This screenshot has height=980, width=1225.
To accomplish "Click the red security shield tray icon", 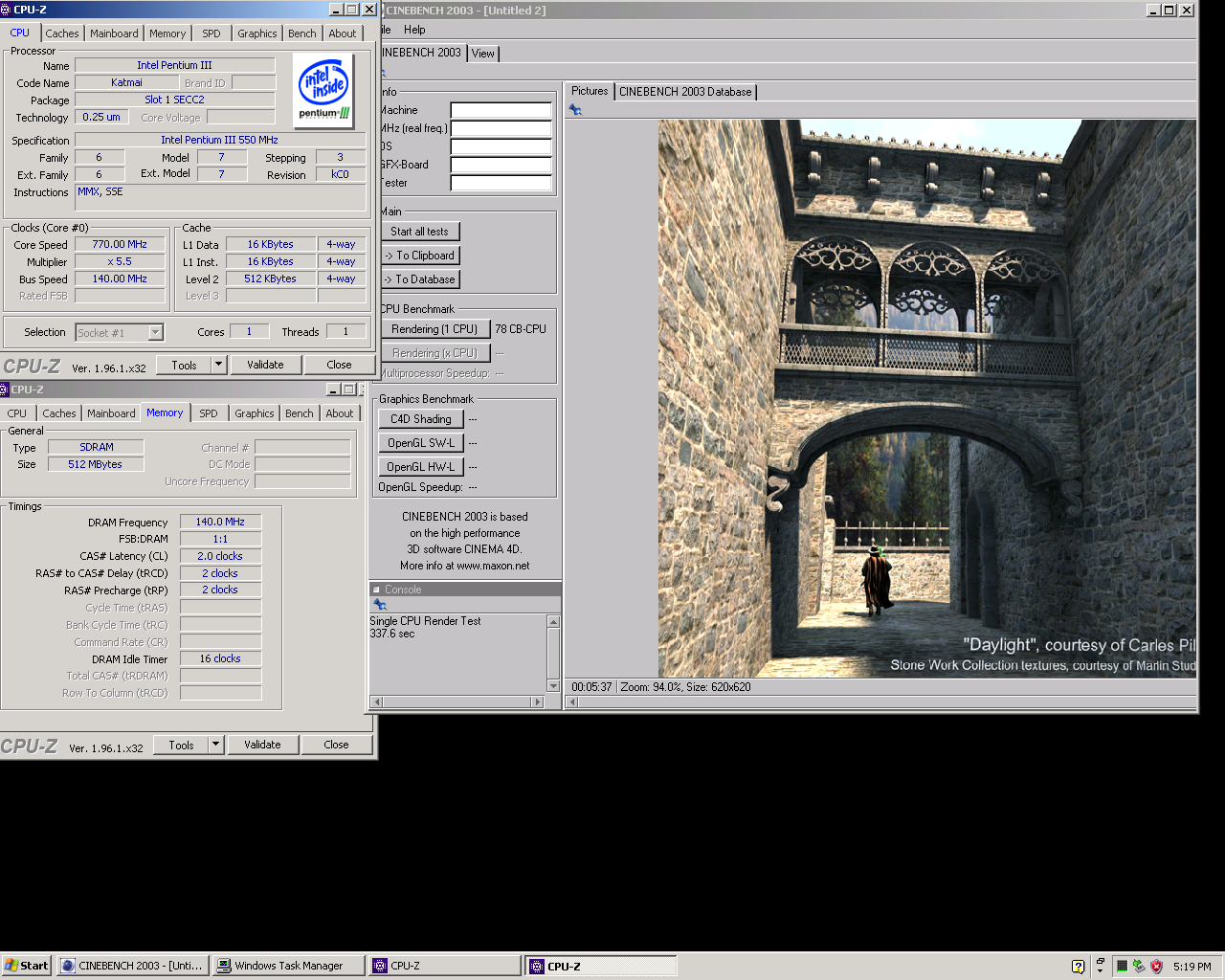I will [x=1156, y=967].
